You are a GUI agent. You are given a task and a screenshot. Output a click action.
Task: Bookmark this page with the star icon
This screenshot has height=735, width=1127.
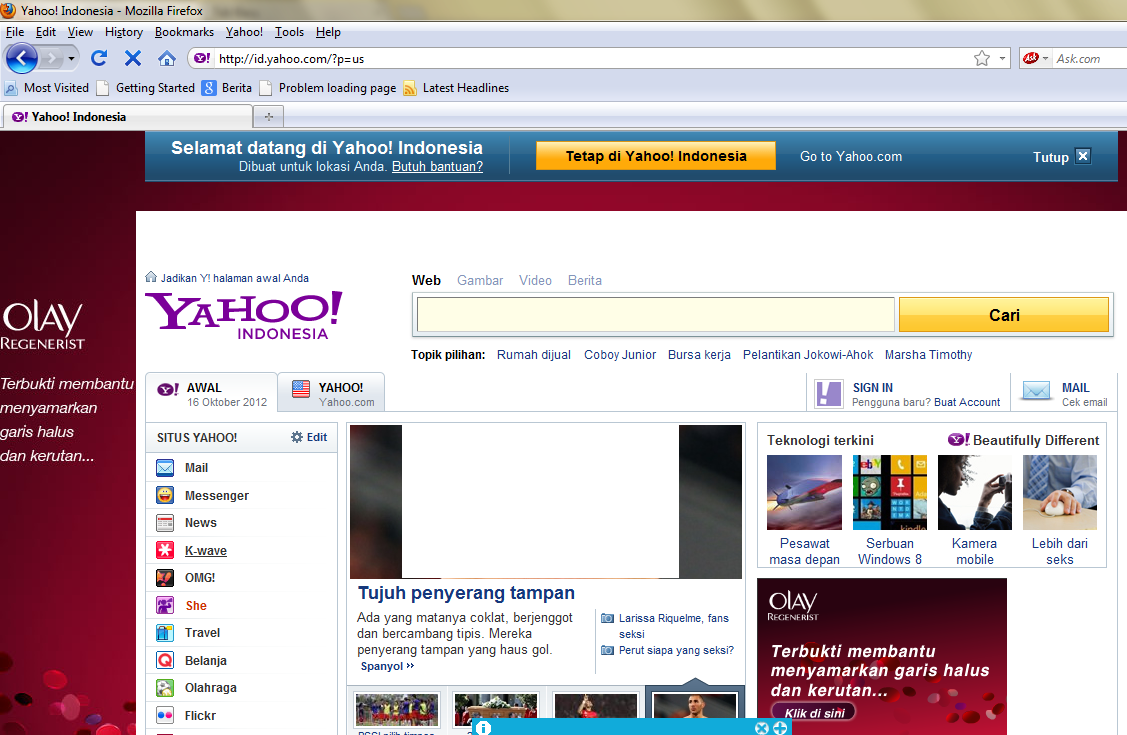click(982, 58)
